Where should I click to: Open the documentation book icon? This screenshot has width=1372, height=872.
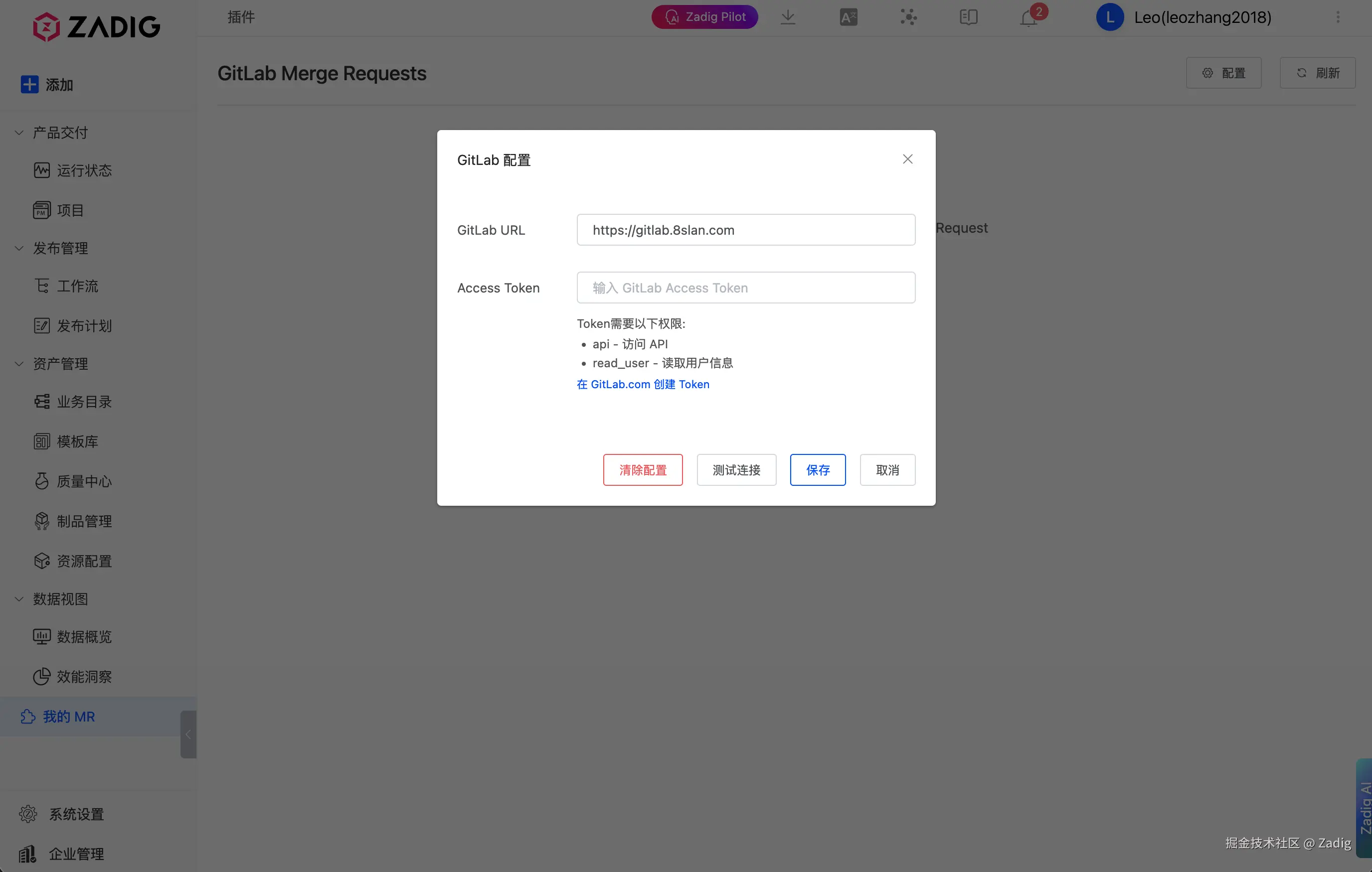(968, 17)
